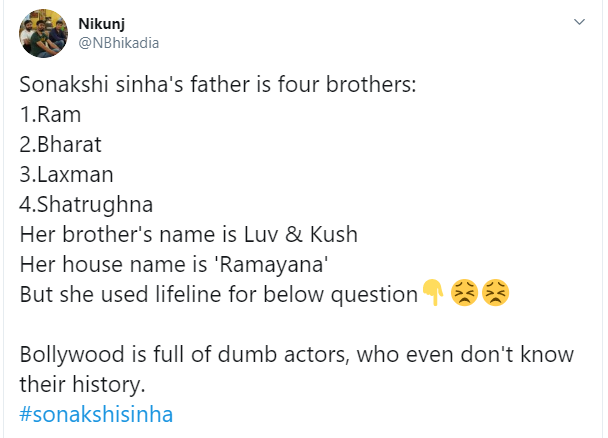608x438 pixels.
Task: Click the first persevering face emoji
Action: pyautogui.click(x=464, y=294)
